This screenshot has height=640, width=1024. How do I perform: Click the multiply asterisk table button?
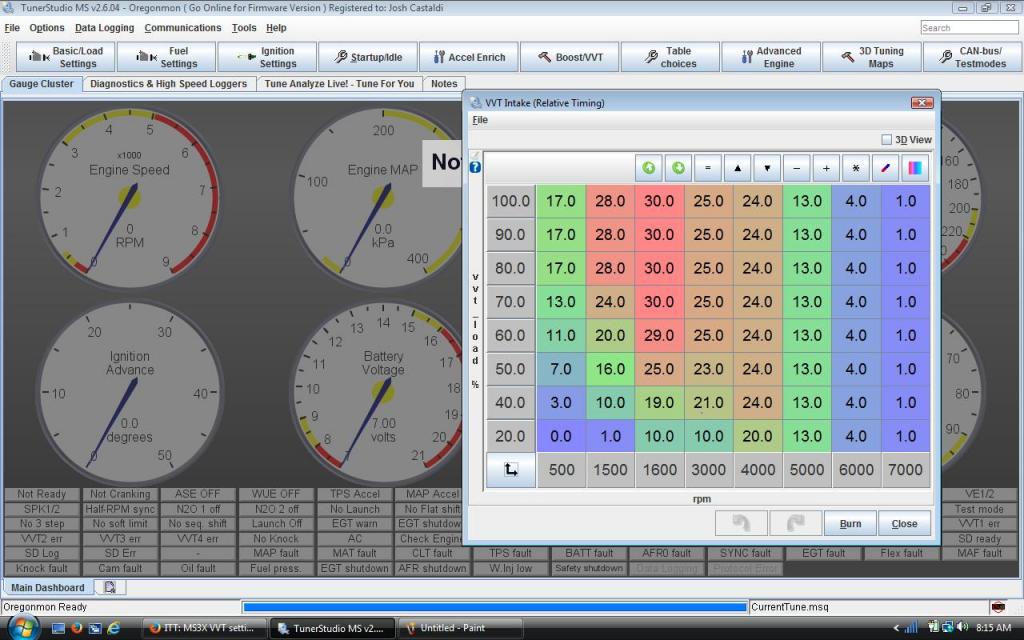pos(856,169)
